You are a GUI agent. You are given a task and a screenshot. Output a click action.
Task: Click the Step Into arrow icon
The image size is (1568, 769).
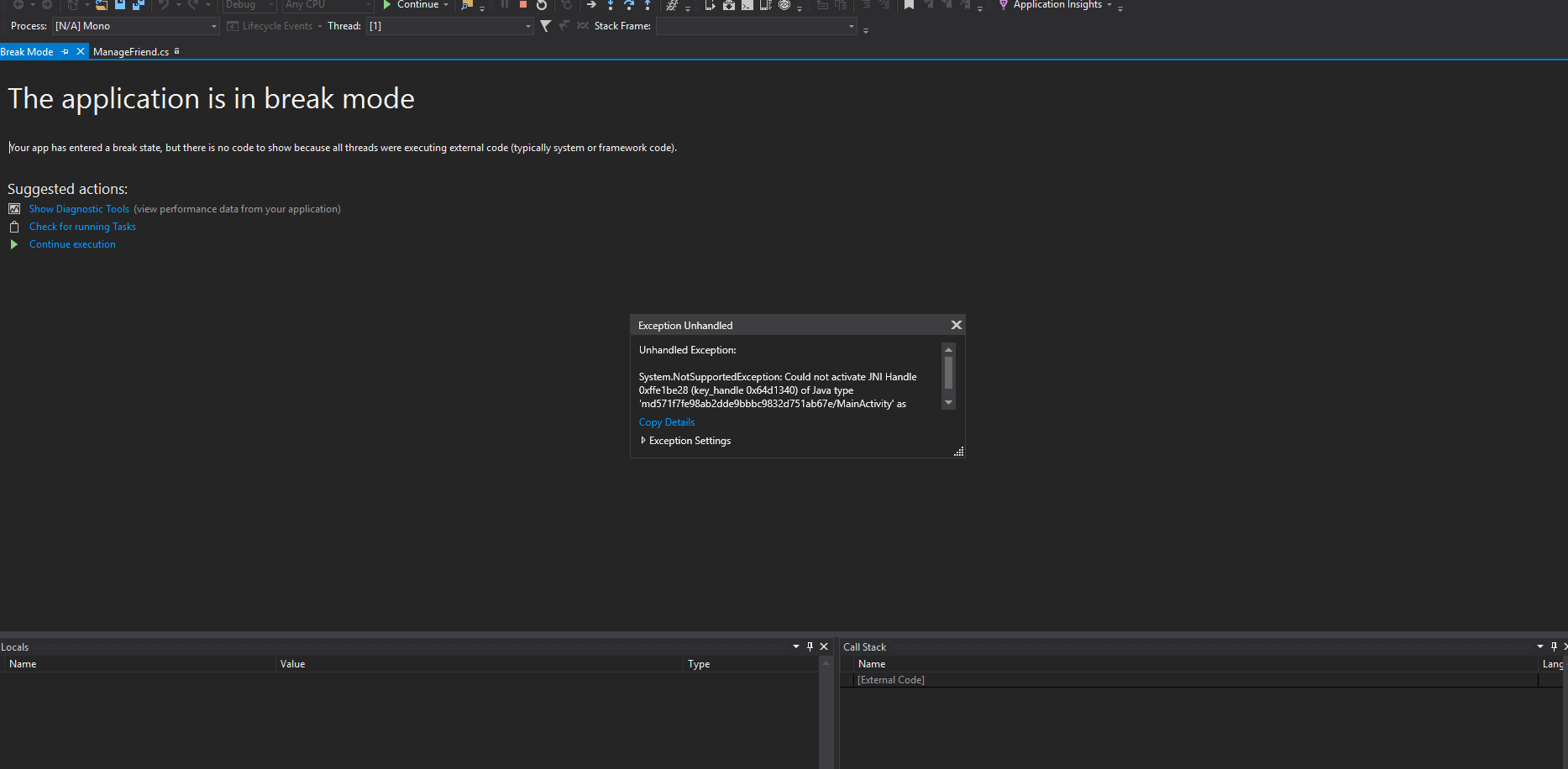(611, 4)
